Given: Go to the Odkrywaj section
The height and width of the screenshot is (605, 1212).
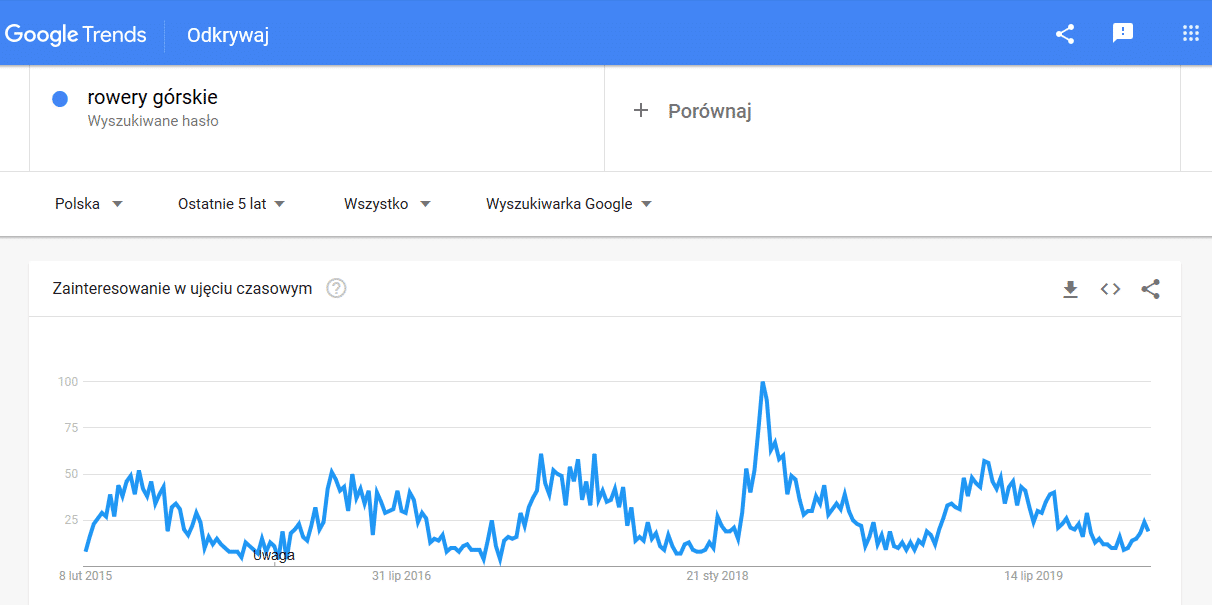Looking at the screenshot, I should 228,35.
